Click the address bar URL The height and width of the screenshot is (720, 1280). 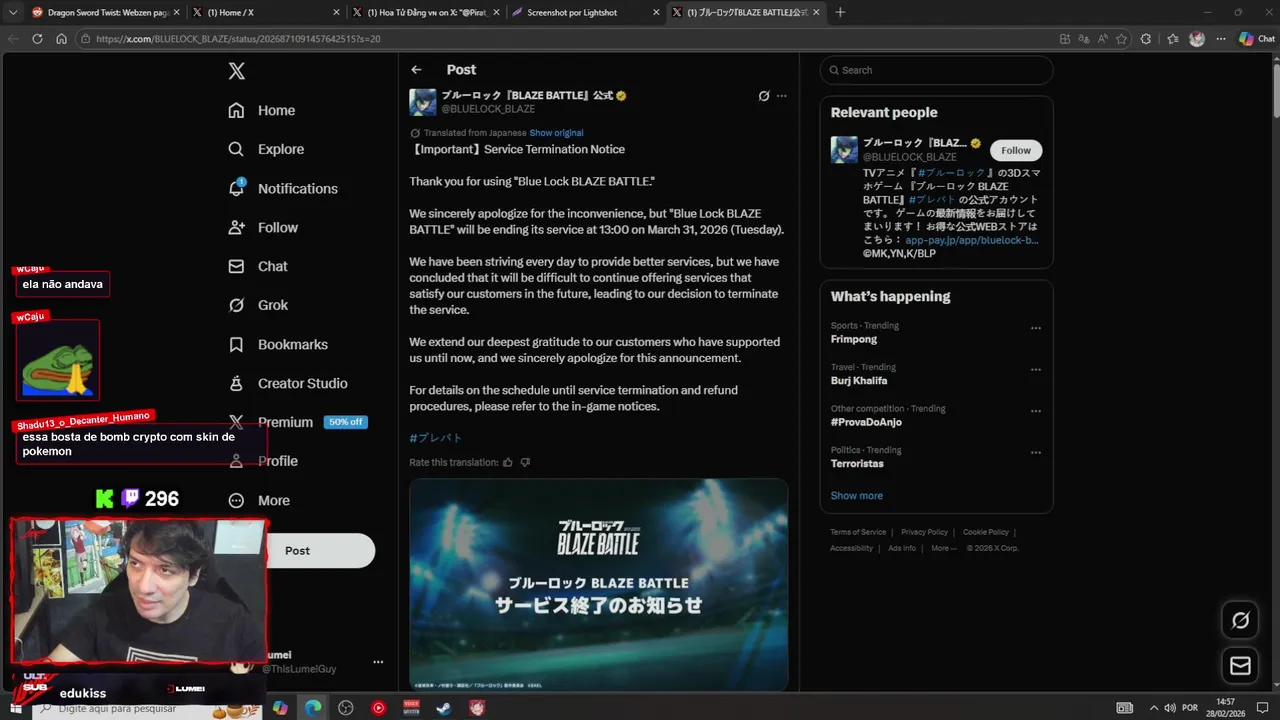click(x=238, y=39)
